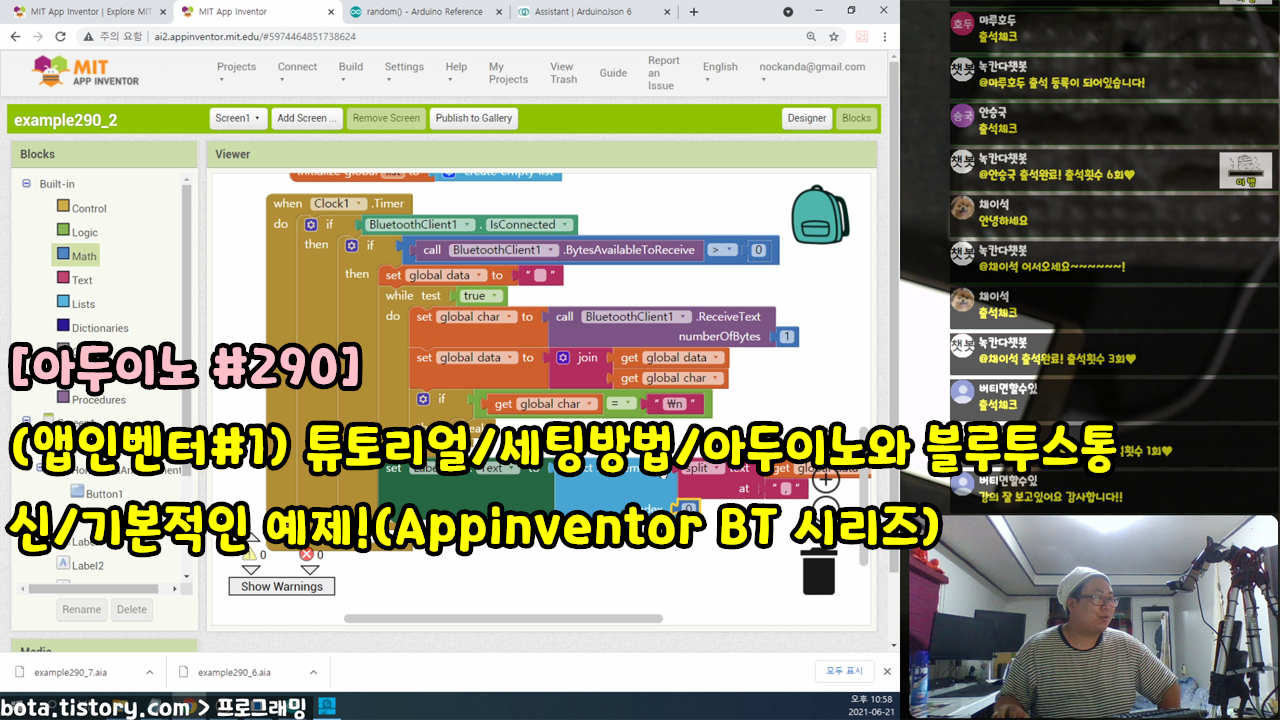
Task: Select the Text blocks color swatch
Action: coord(63,278)
